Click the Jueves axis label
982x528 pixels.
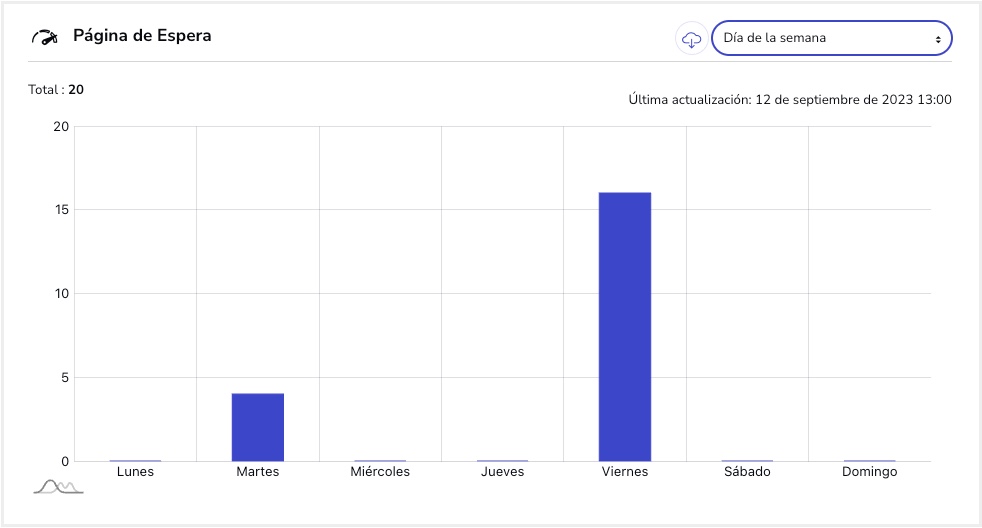coord(502,472)
